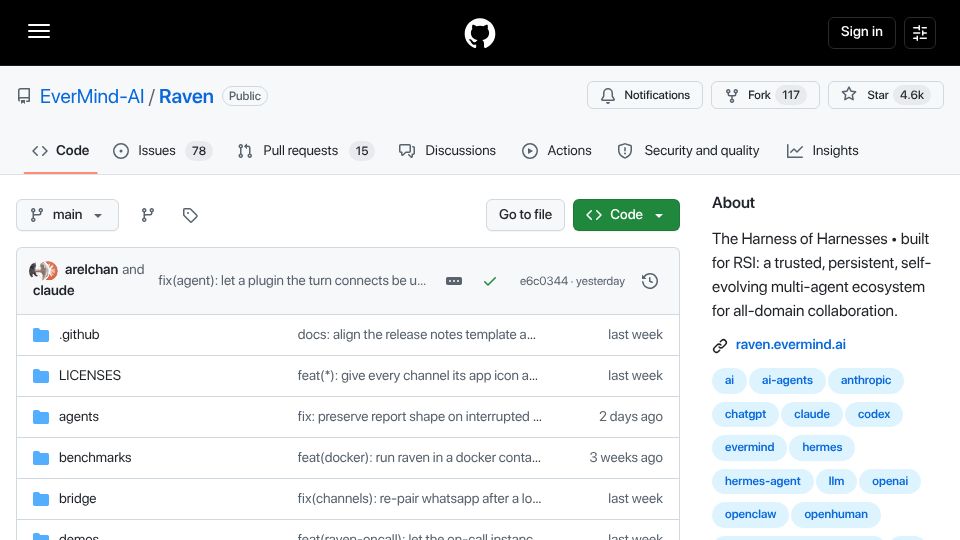Click the Go to file button
This screenshot has height=540, width=960.
(x=525, y=215)
